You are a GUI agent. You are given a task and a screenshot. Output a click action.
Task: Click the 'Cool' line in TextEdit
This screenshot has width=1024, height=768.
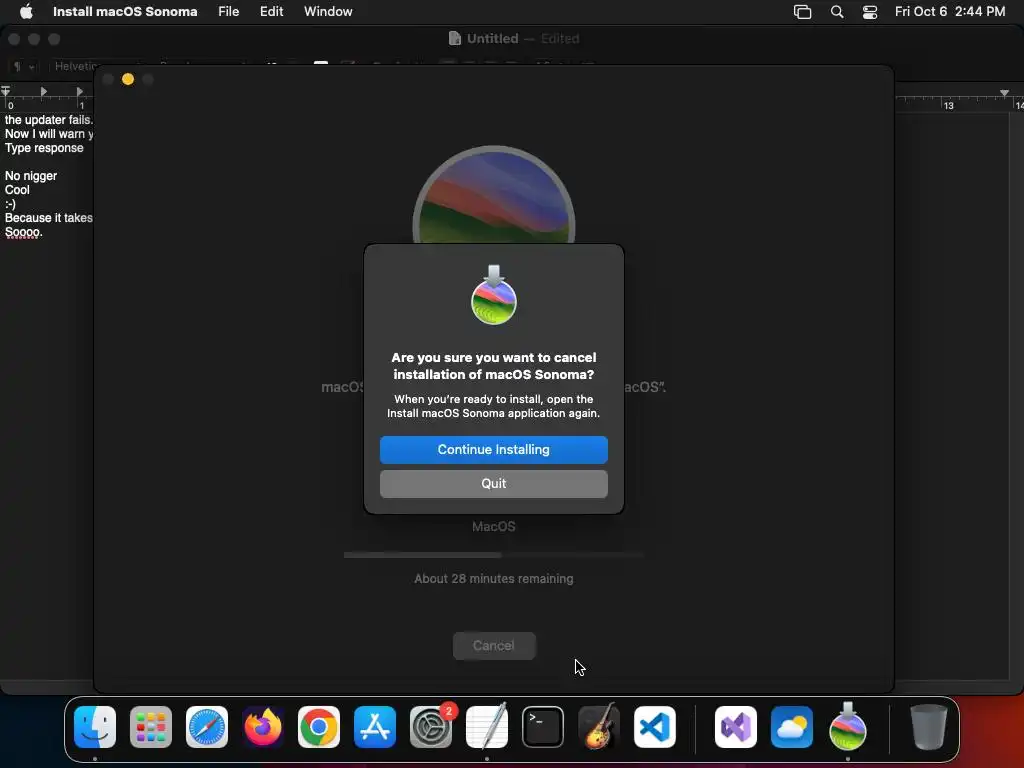18,189
